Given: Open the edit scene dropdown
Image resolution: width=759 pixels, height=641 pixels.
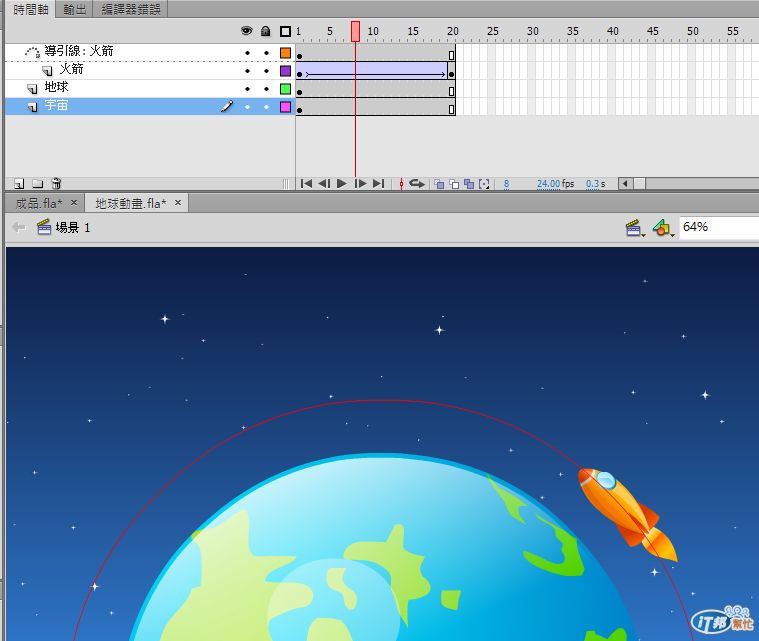Looking at the screenshot, I should [635, 228].
